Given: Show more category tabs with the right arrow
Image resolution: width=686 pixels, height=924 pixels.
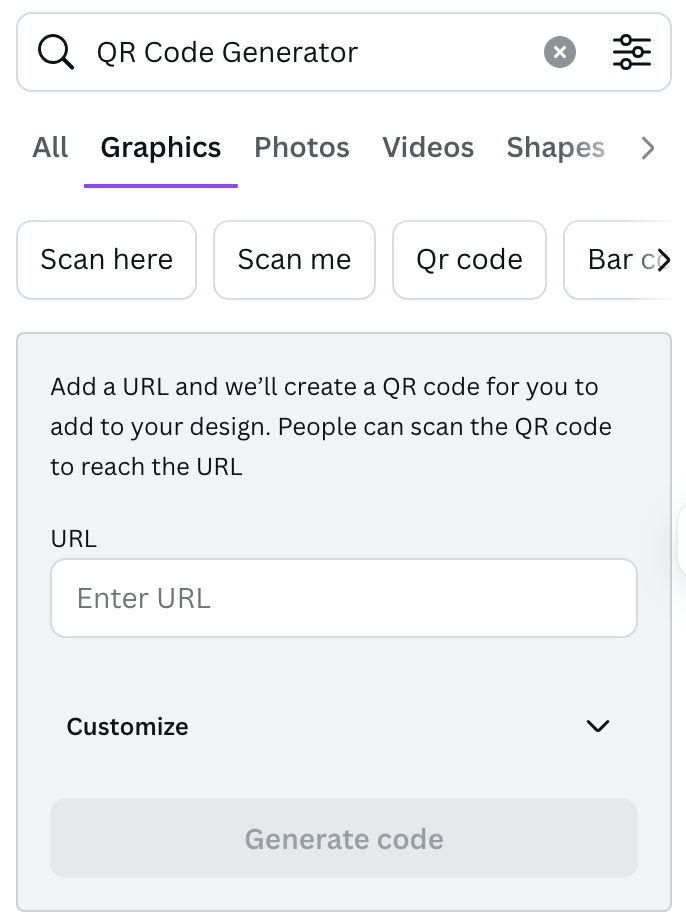Looking at the screenshot, I should pos(648,148).
